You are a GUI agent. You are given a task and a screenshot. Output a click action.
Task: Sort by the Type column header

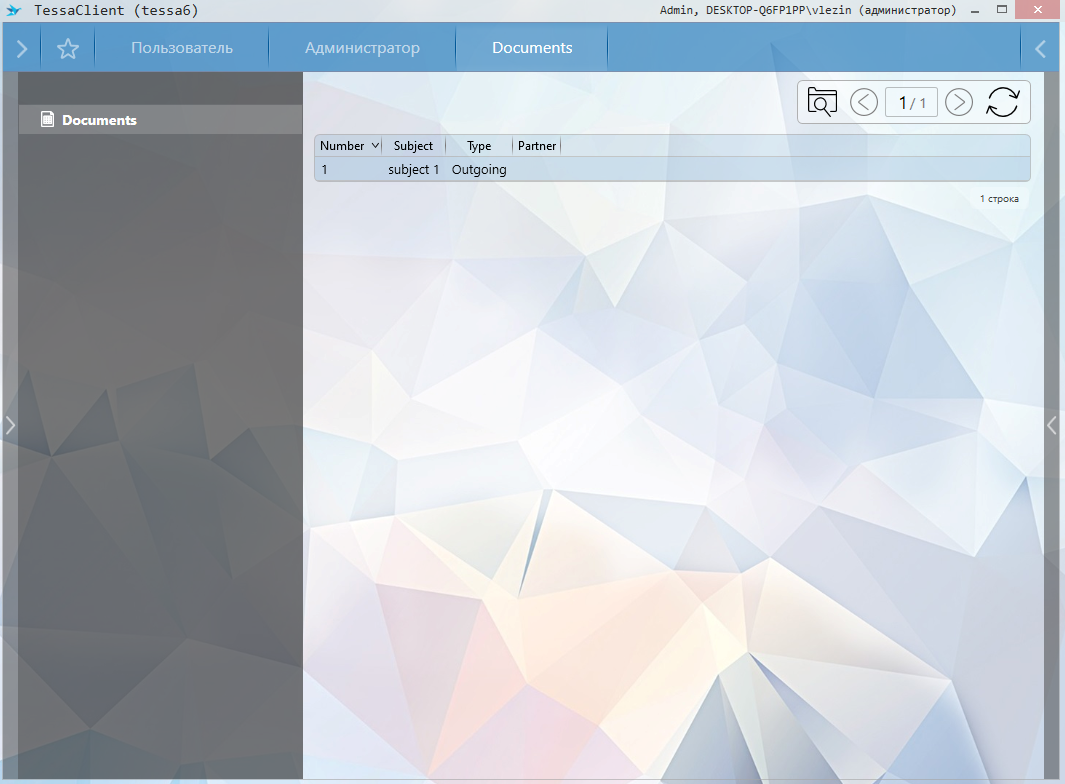click(479, 146)
